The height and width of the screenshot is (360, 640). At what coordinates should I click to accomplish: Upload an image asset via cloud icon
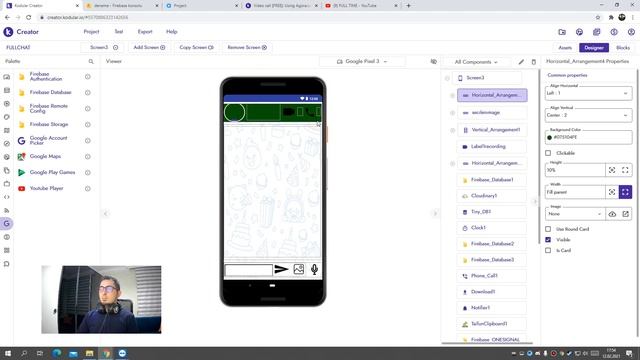(x=612, y=214)
